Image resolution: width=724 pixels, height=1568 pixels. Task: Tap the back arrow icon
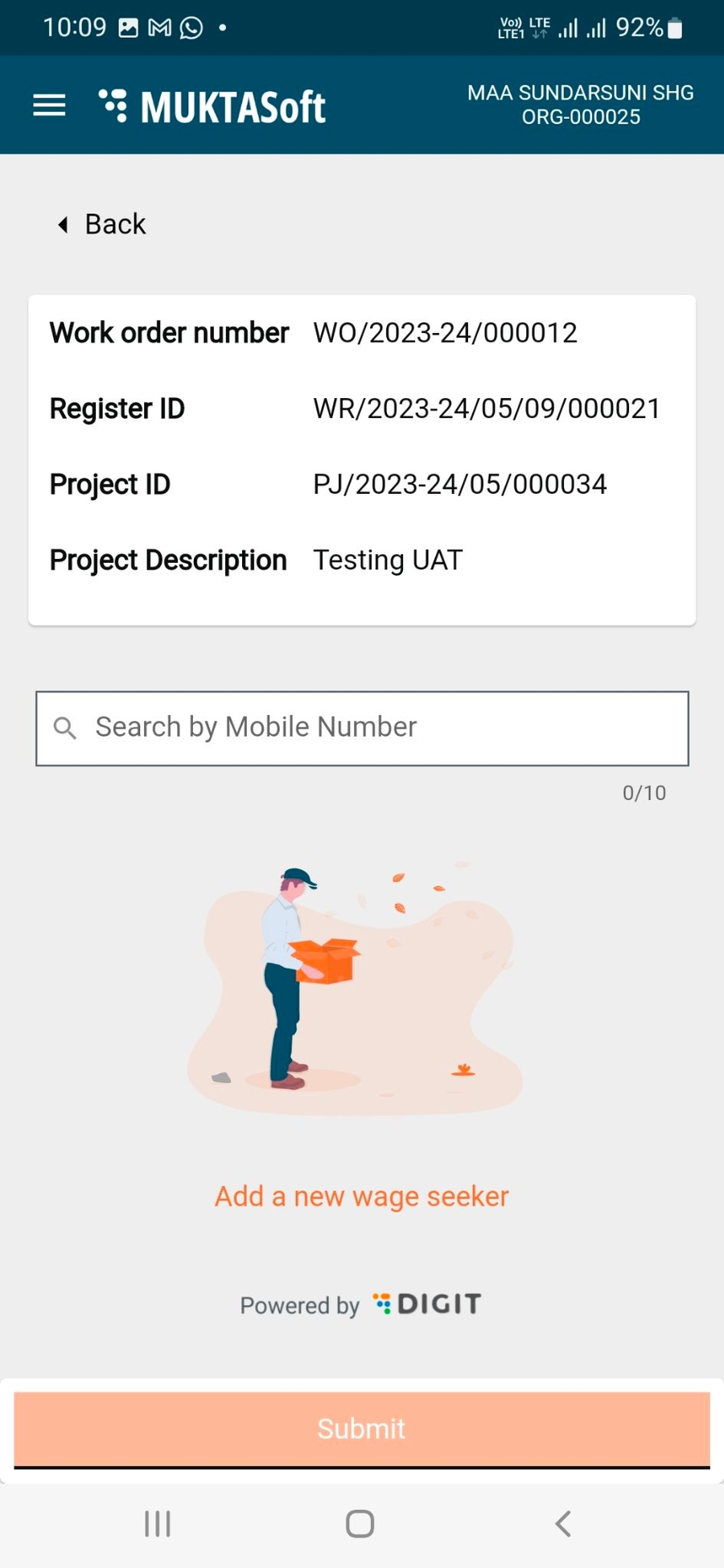[x=63, y=224]
